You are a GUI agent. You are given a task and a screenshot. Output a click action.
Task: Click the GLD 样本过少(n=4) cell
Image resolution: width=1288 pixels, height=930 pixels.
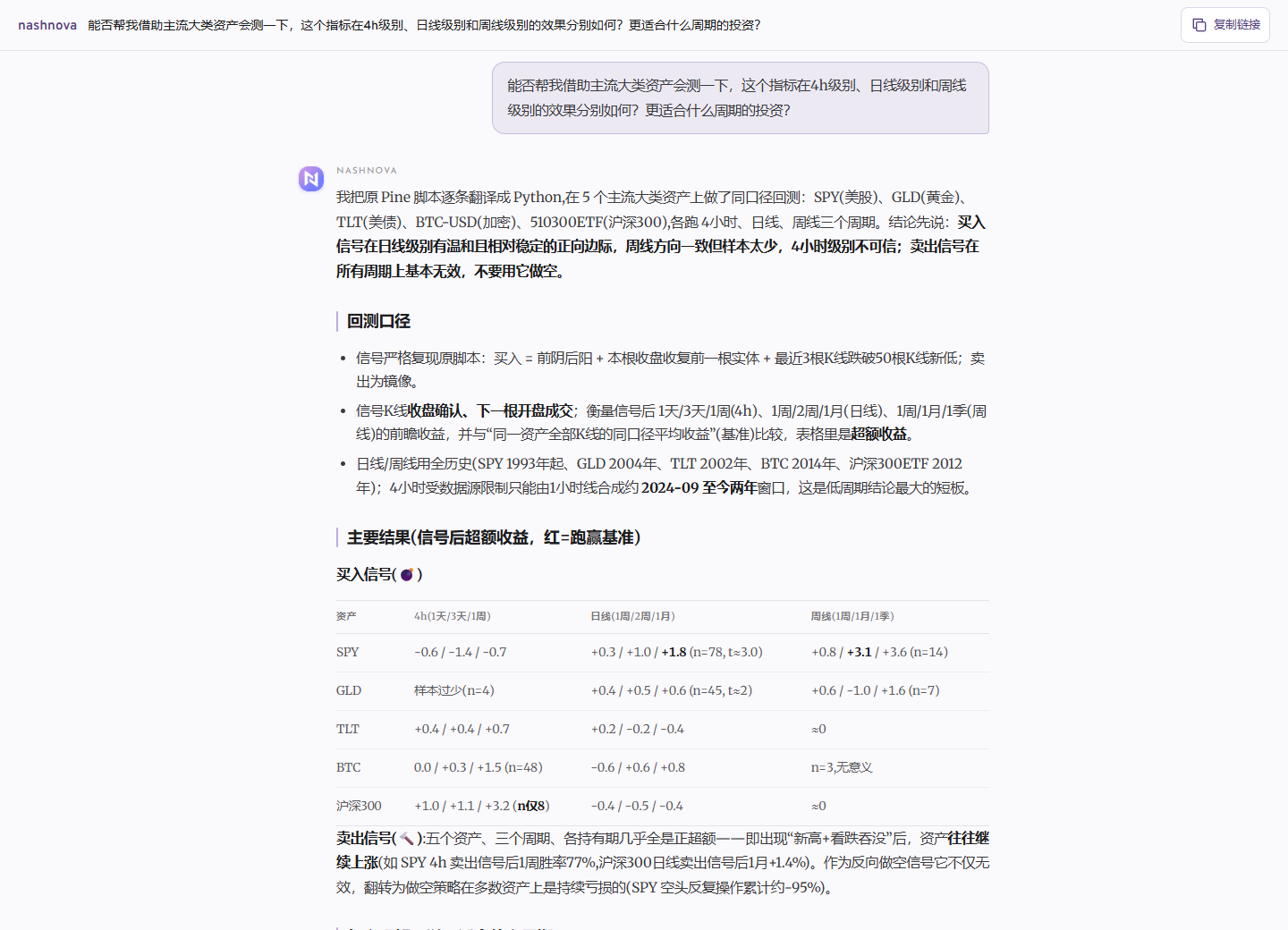click(454, 690)
